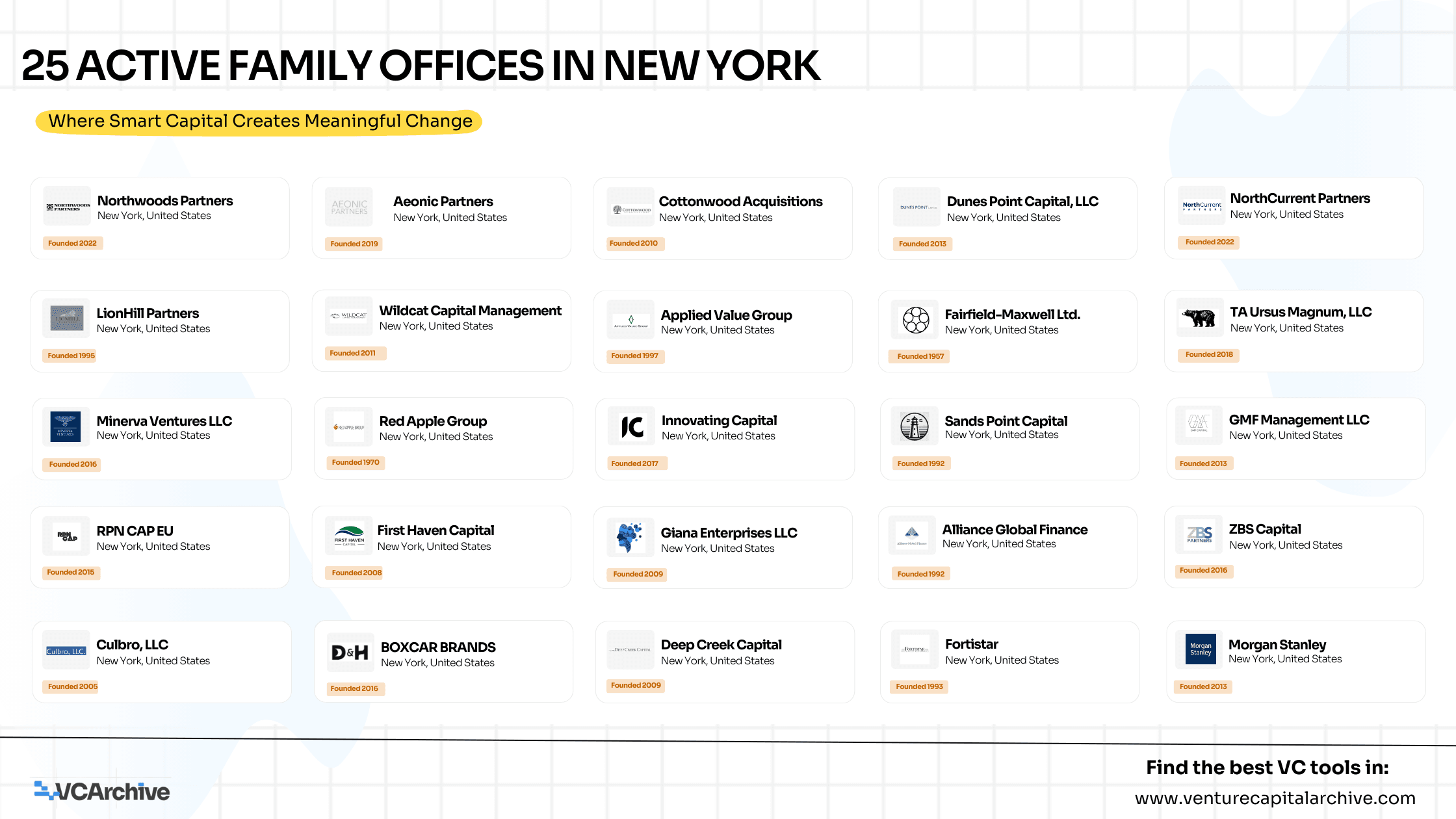The width and height of the screenshot is (1456, 819).
Task: Click the VCArchive logo at bottom left
Action: (102, 791)
